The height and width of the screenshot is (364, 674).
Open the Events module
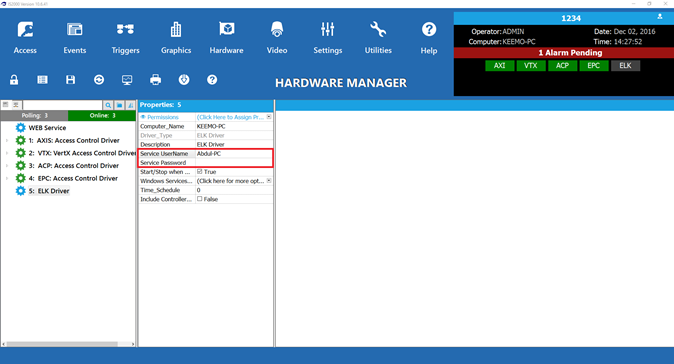[x=75, y=38]
